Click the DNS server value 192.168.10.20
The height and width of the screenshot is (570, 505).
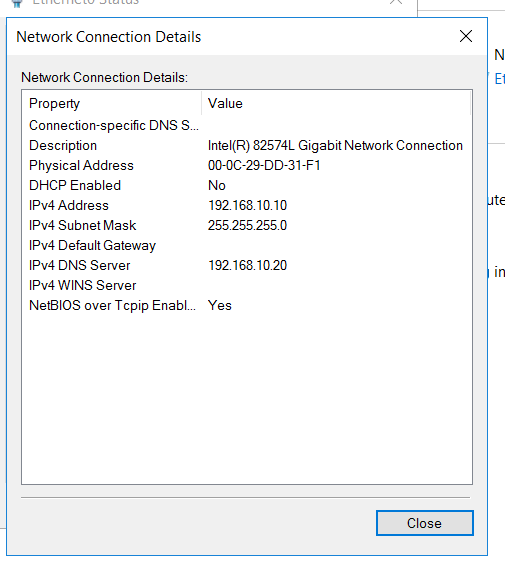coord(247,265)
